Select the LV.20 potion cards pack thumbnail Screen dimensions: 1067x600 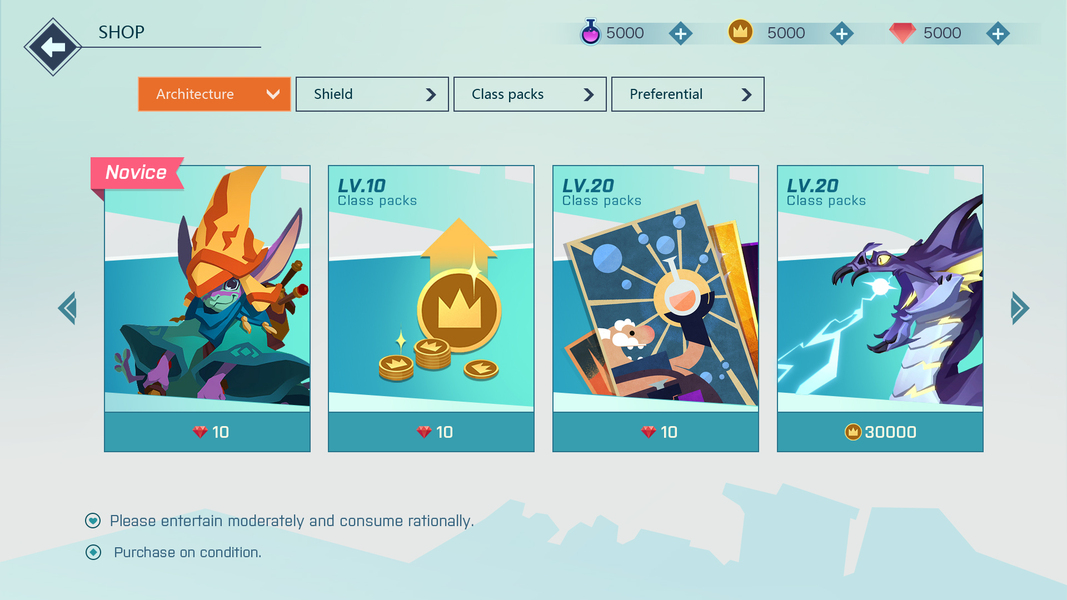[656, 288]
